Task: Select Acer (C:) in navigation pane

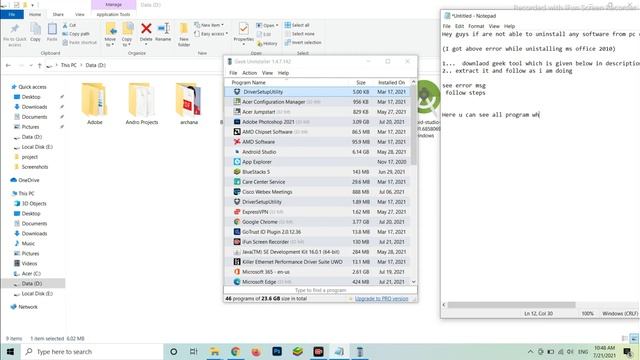Action: [x=31, y=273]
